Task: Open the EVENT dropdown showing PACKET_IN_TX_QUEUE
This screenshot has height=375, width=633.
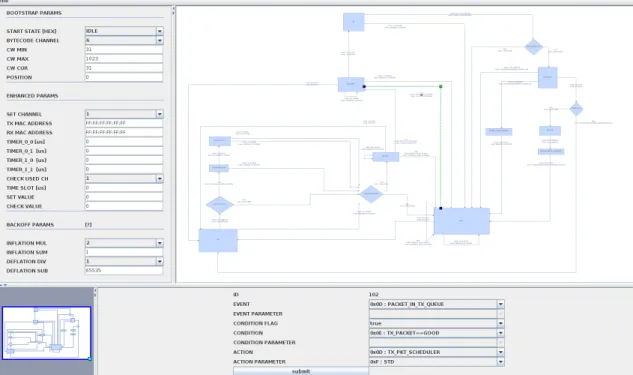Action: tap(436, 304)
